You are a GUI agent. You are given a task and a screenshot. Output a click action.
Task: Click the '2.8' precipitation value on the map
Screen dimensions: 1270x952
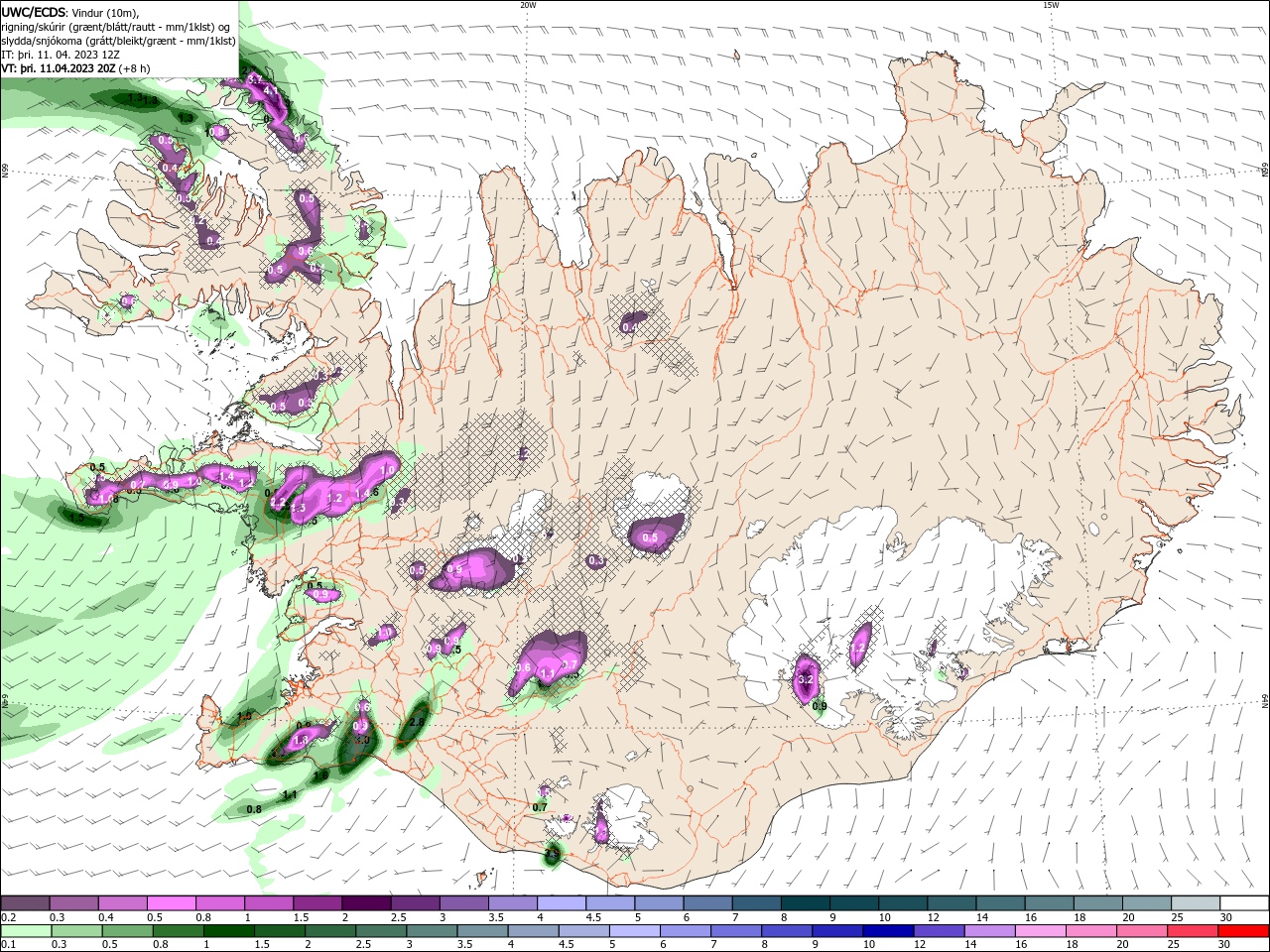click(x=418, y=723)
